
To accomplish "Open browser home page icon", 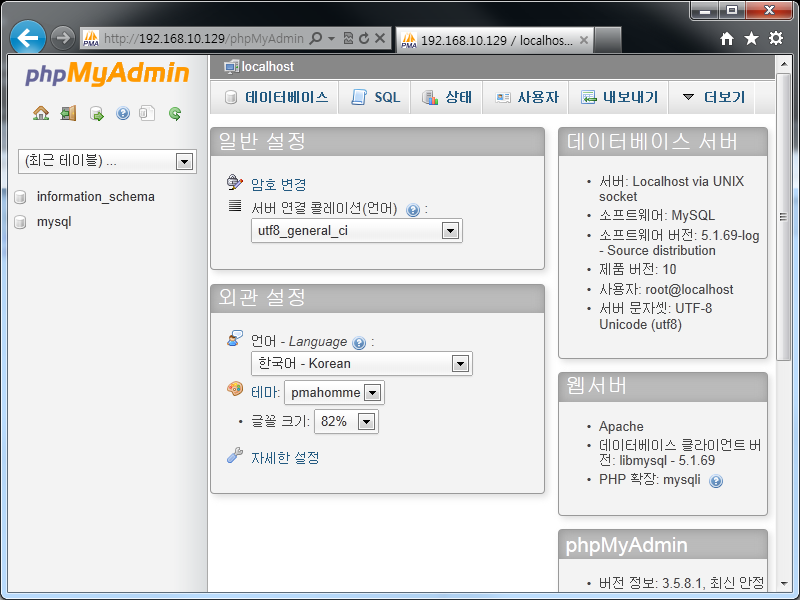I will click(x=727, y=38).
